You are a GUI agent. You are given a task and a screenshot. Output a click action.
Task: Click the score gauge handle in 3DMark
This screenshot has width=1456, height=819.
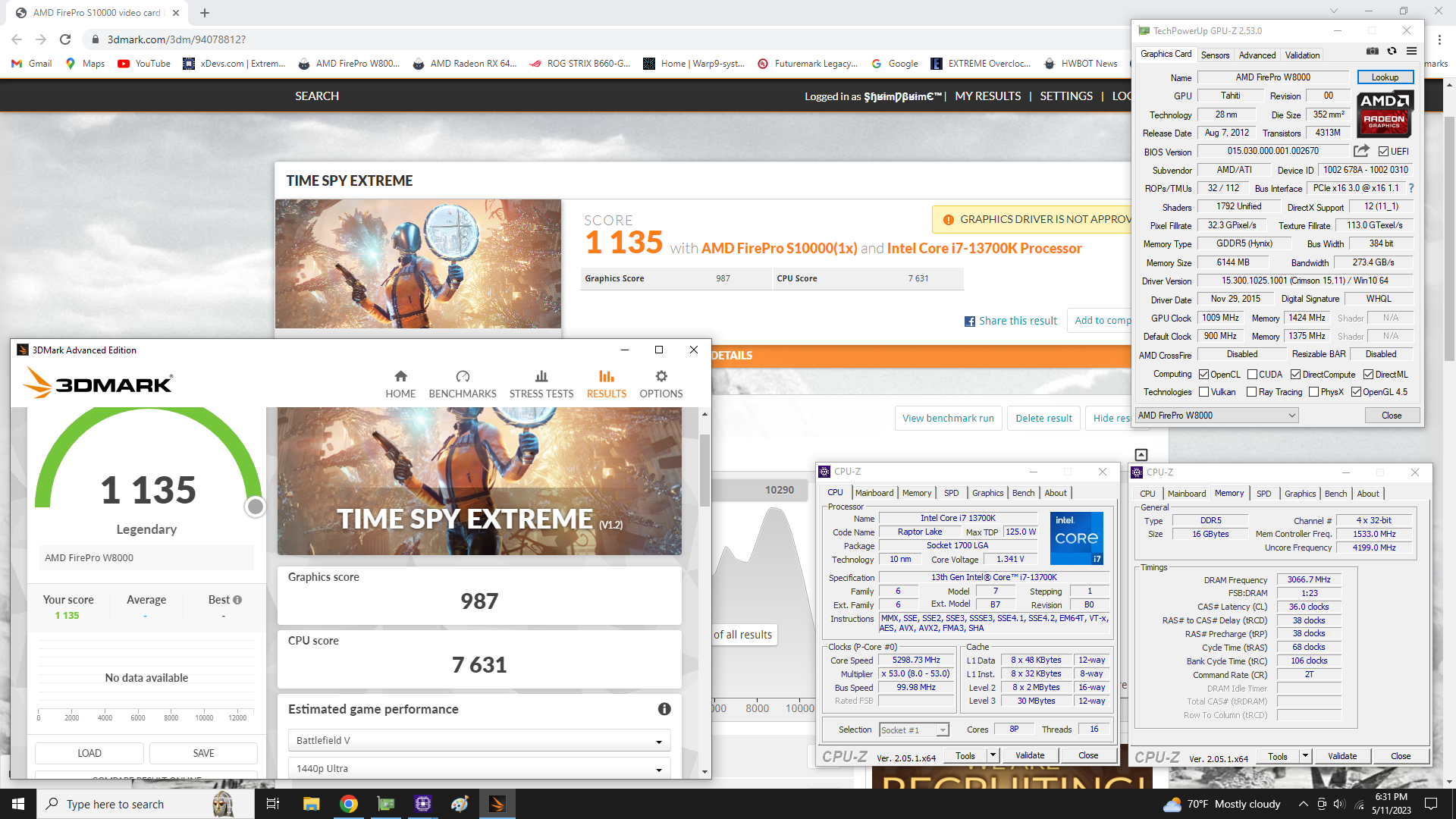256,507
